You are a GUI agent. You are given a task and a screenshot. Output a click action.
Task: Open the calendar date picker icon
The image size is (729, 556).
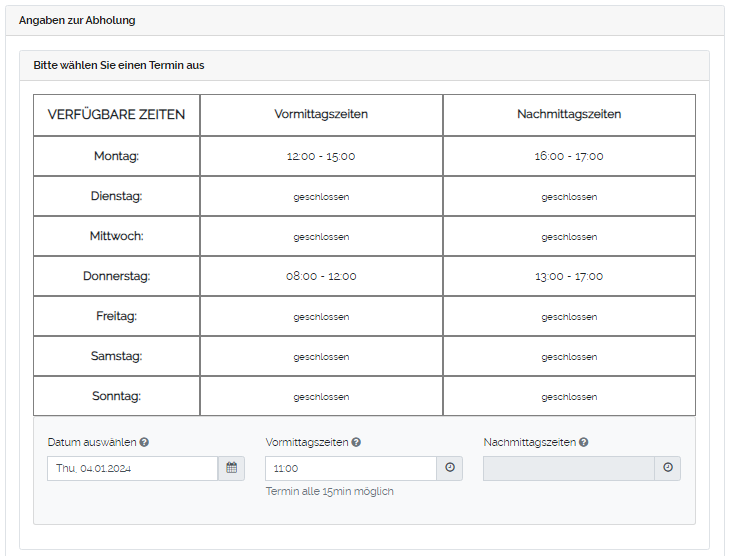tap(231, 468)
